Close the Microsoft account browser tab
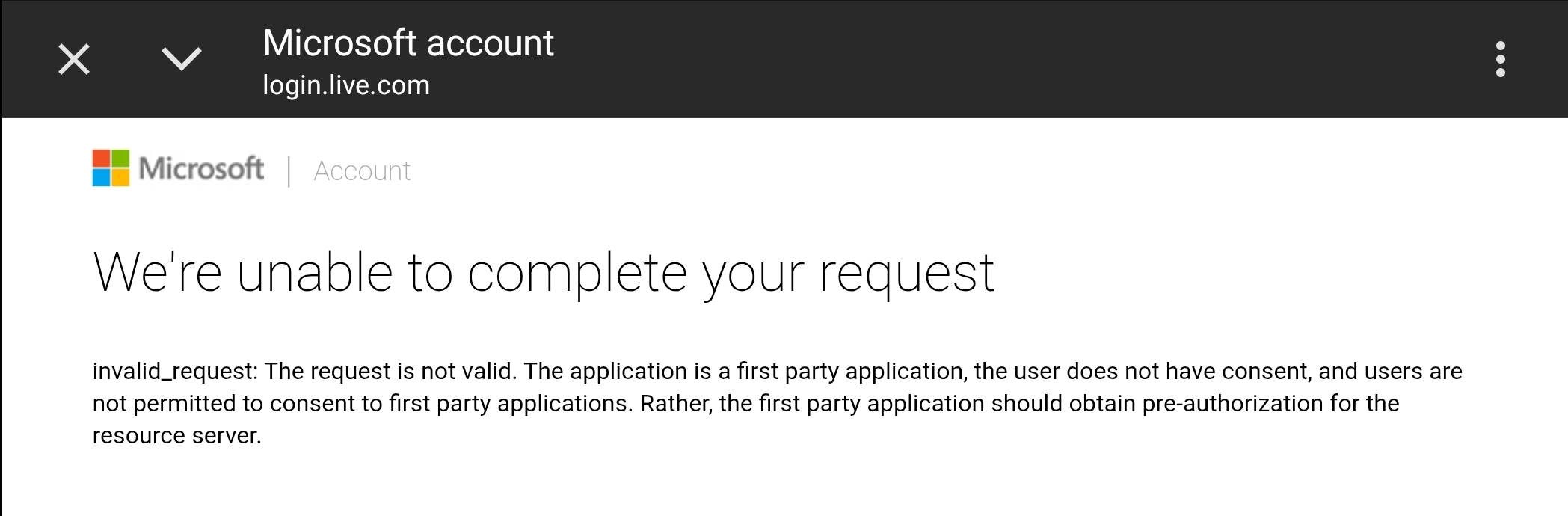 point(74,59)
